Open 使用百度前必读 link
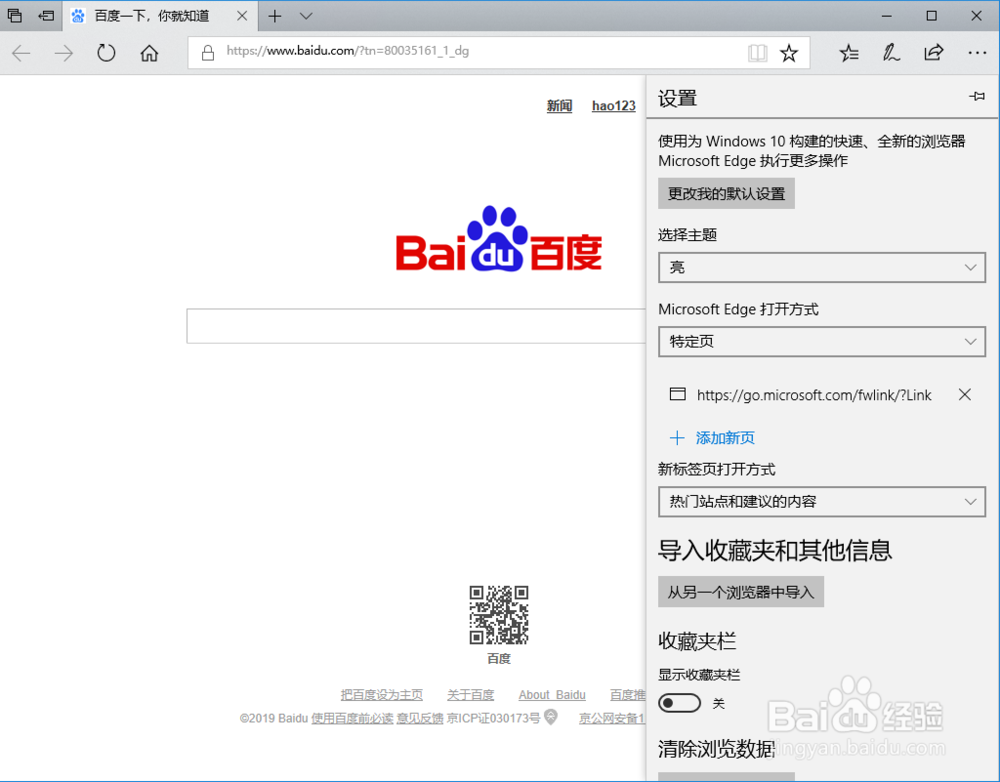The width and height of the screenshot is (1000, 782). coord(352,718)
